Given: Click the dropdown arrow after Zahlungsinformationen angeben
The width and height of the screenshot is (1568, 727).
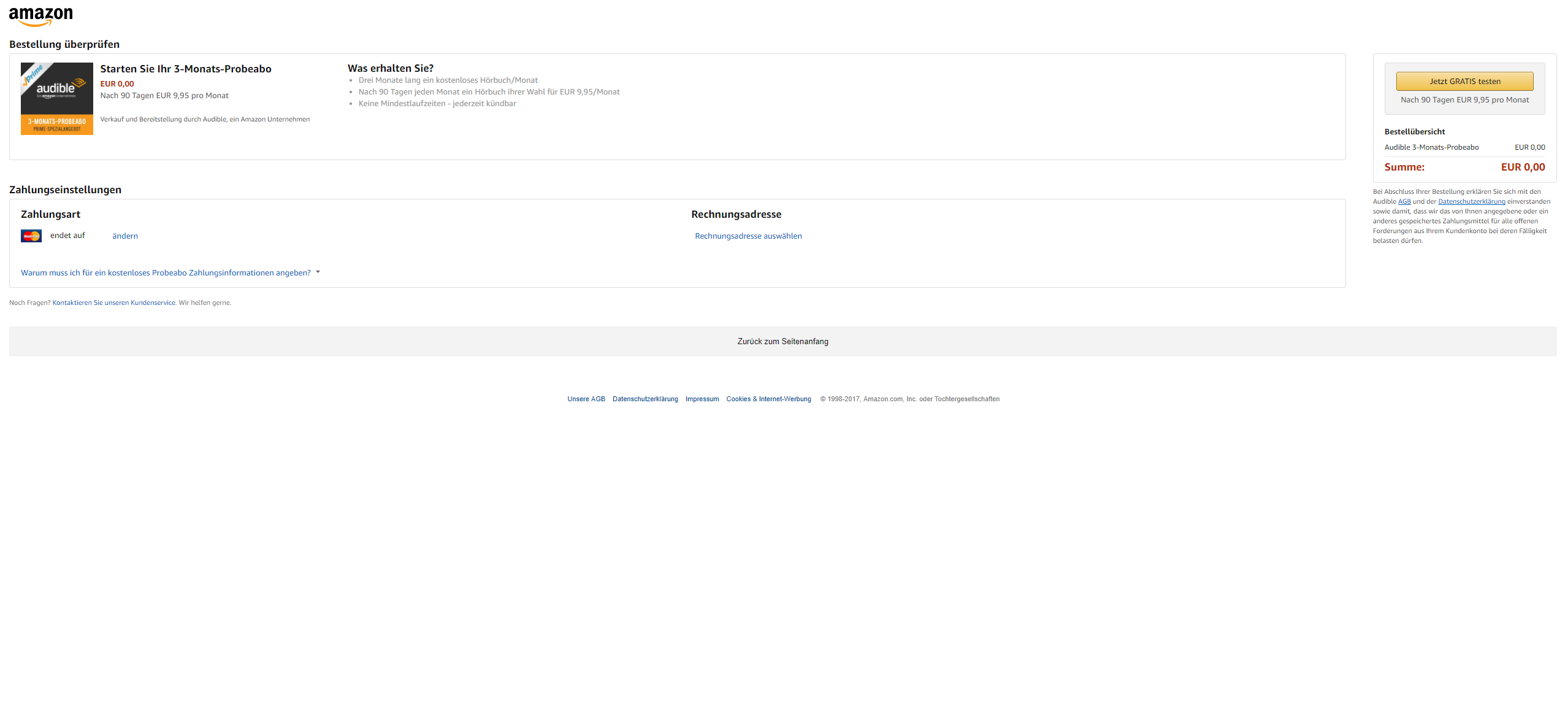Looking at the screenshot, I should (318, 272).
